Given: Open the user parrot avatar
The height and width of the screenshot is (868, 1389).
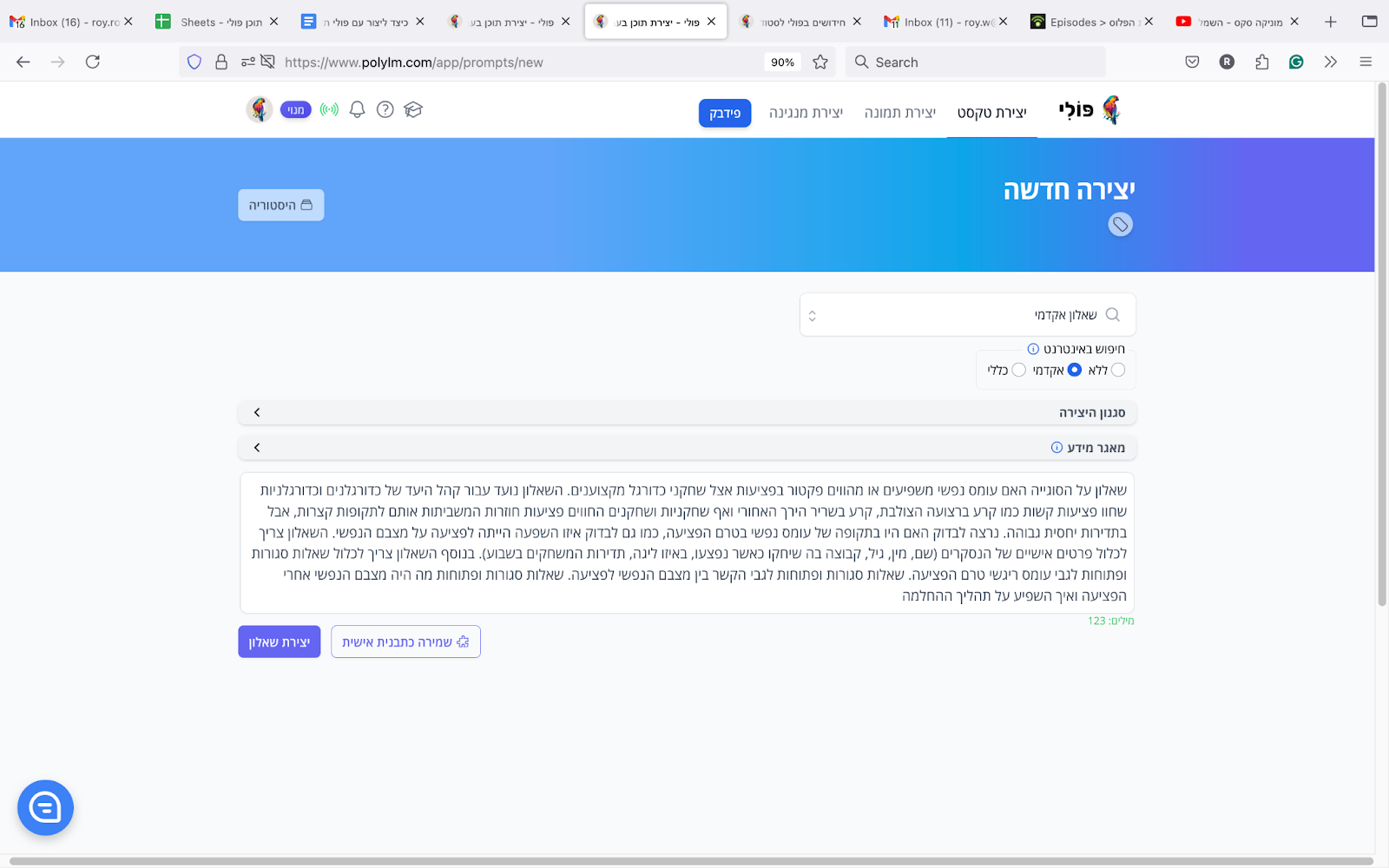Looking at the screenshot, I should (259, 109).
